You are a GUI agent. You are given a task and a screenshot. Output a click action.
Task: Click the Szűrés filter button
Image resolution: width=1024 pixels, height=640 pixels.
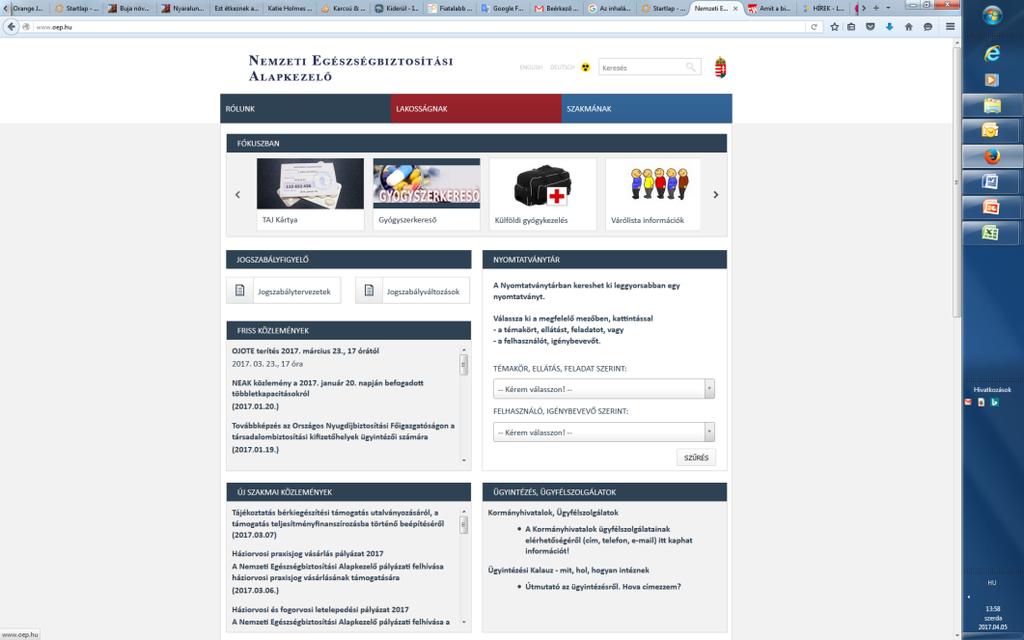pos(696,458)
